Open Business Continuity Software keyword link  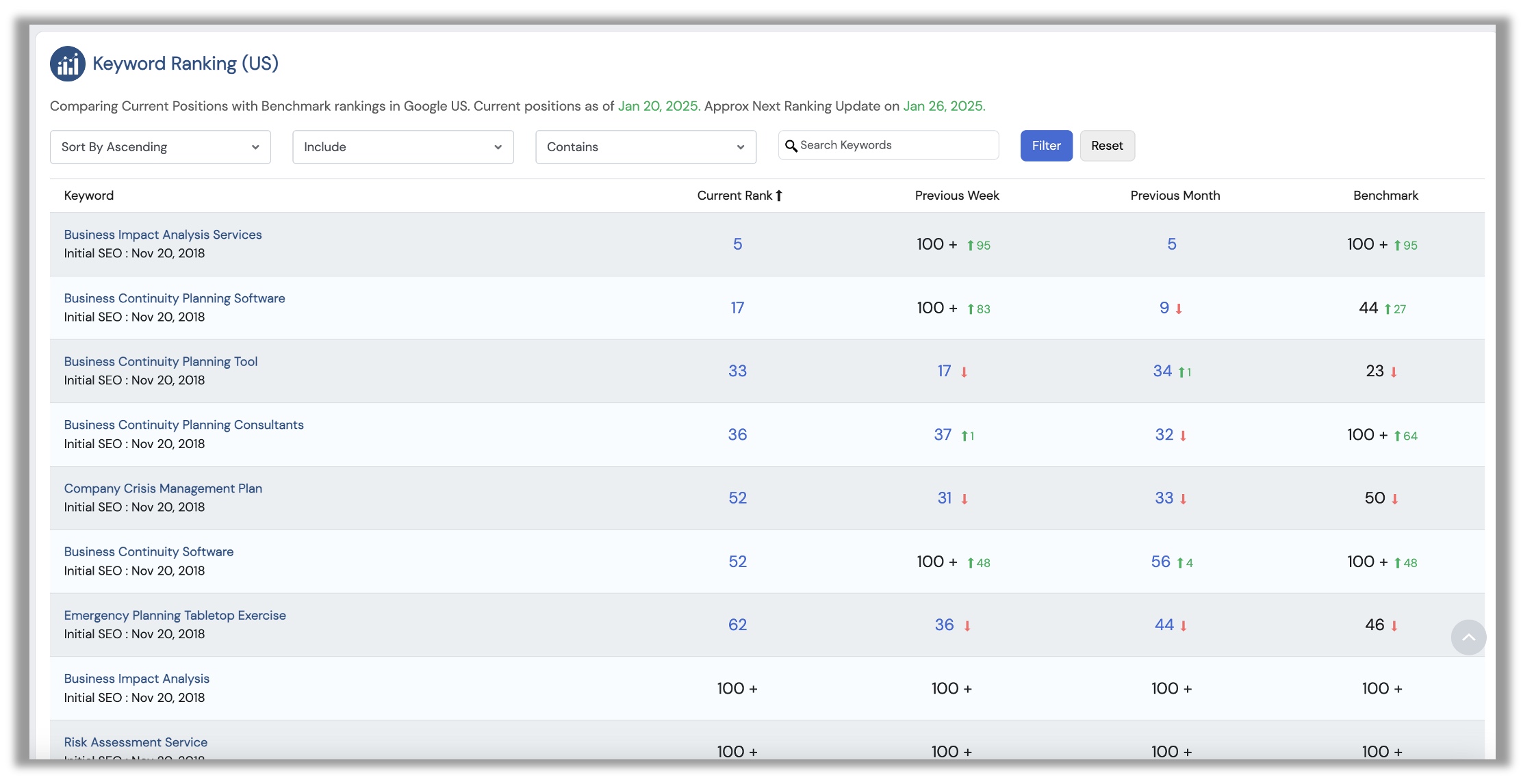pyautogui.click(x=149, y=551)
